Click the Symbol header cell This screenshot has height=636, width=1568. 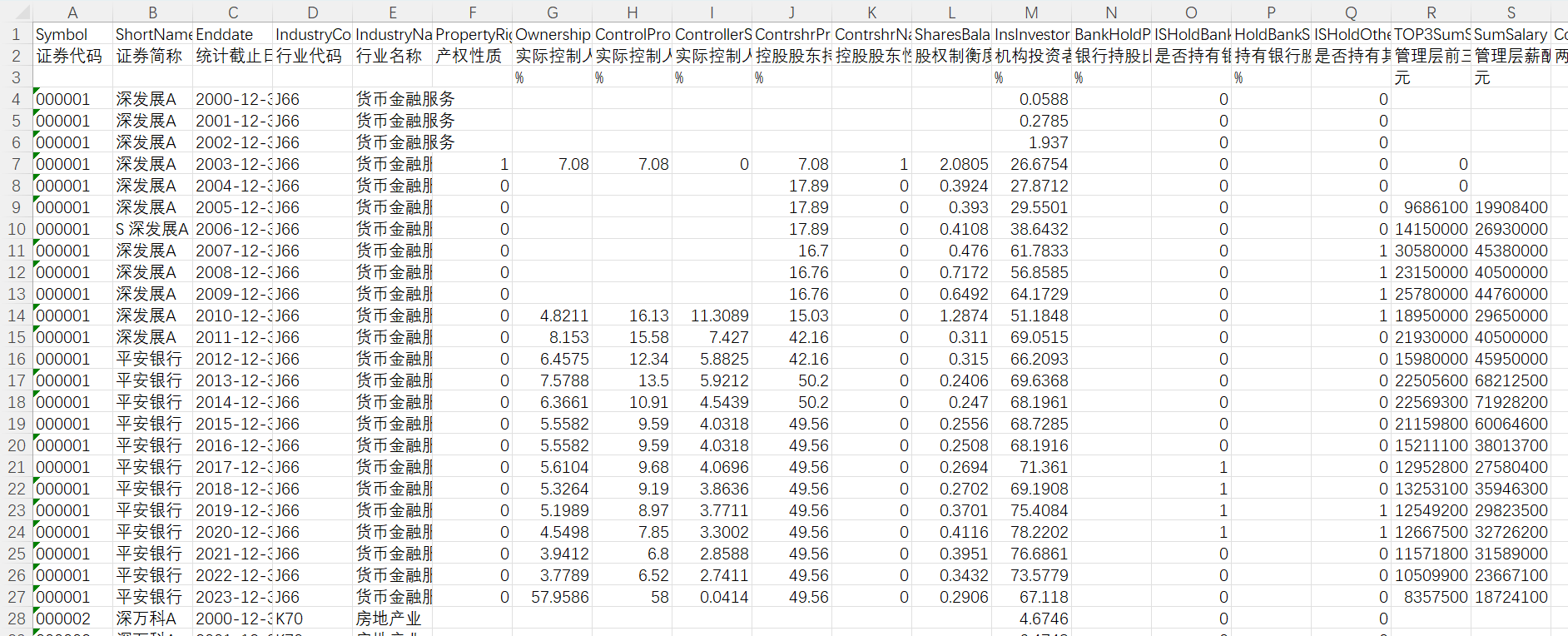(x=72, y=34)
